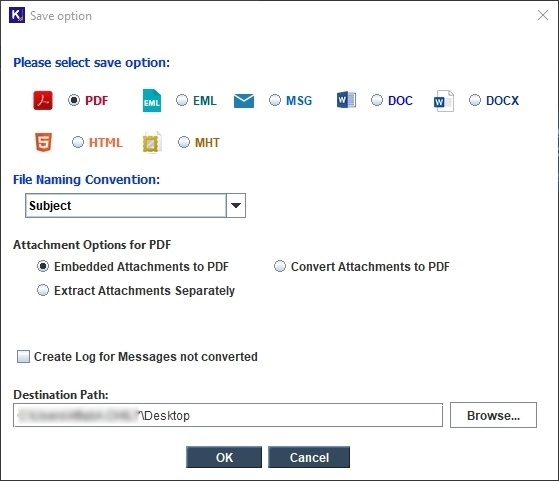Click the 'Destination Path:' label
Screen dimensions: 559x481
coord(61,395)
